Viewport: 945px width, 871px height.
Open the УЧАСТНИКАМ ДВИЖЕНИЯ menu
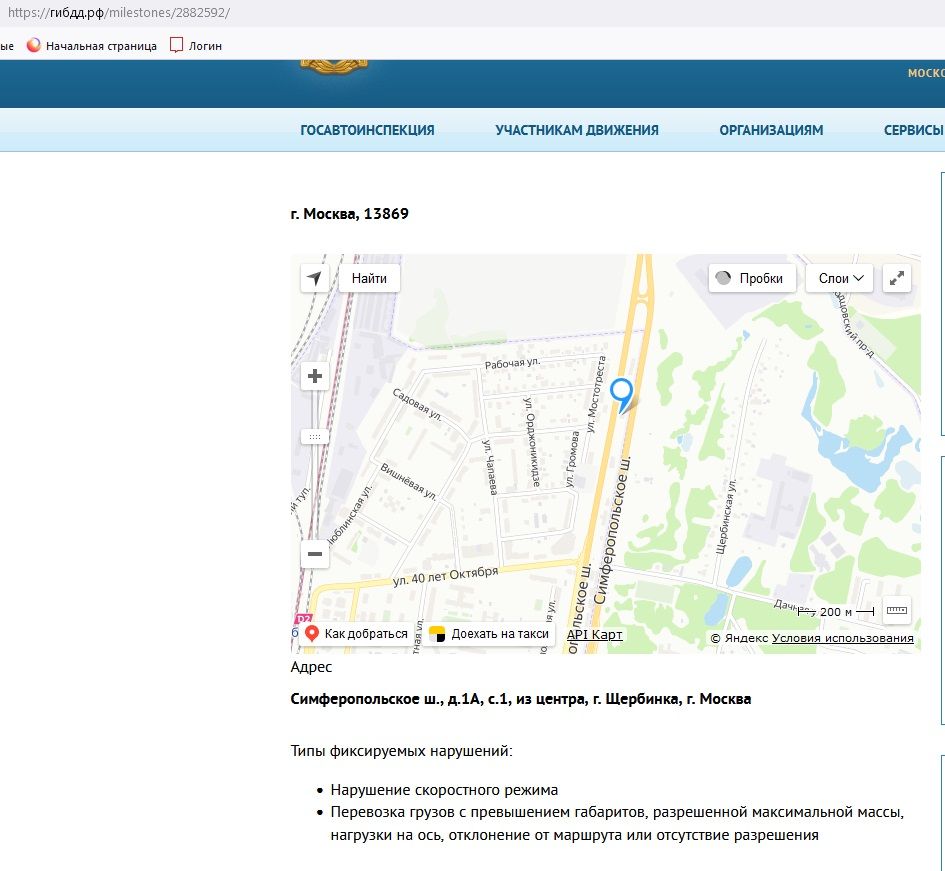pos(577,130)
